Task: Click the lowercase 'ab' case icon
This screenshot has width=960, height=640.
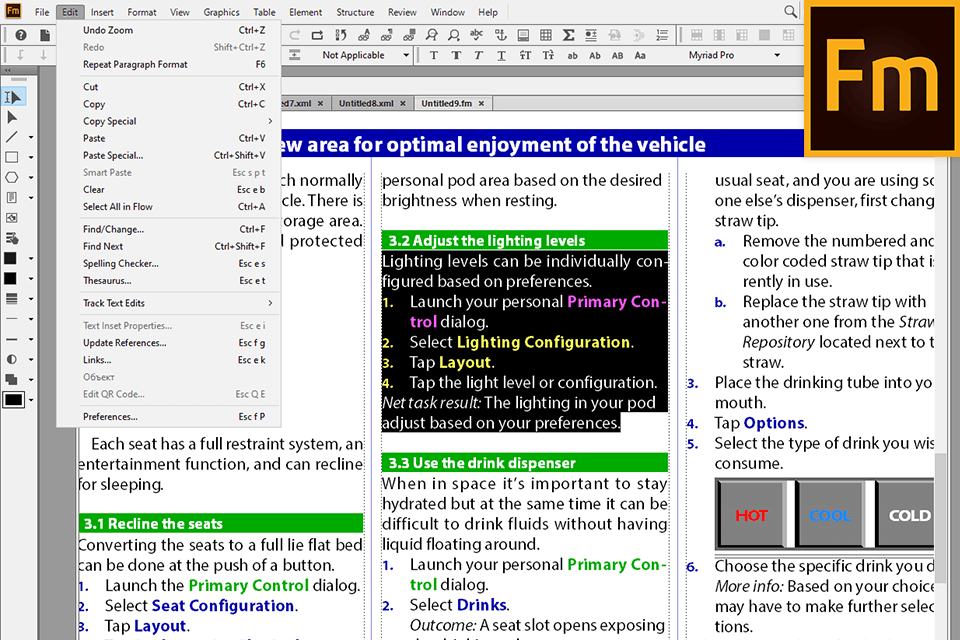Action: tap(572, 55)
